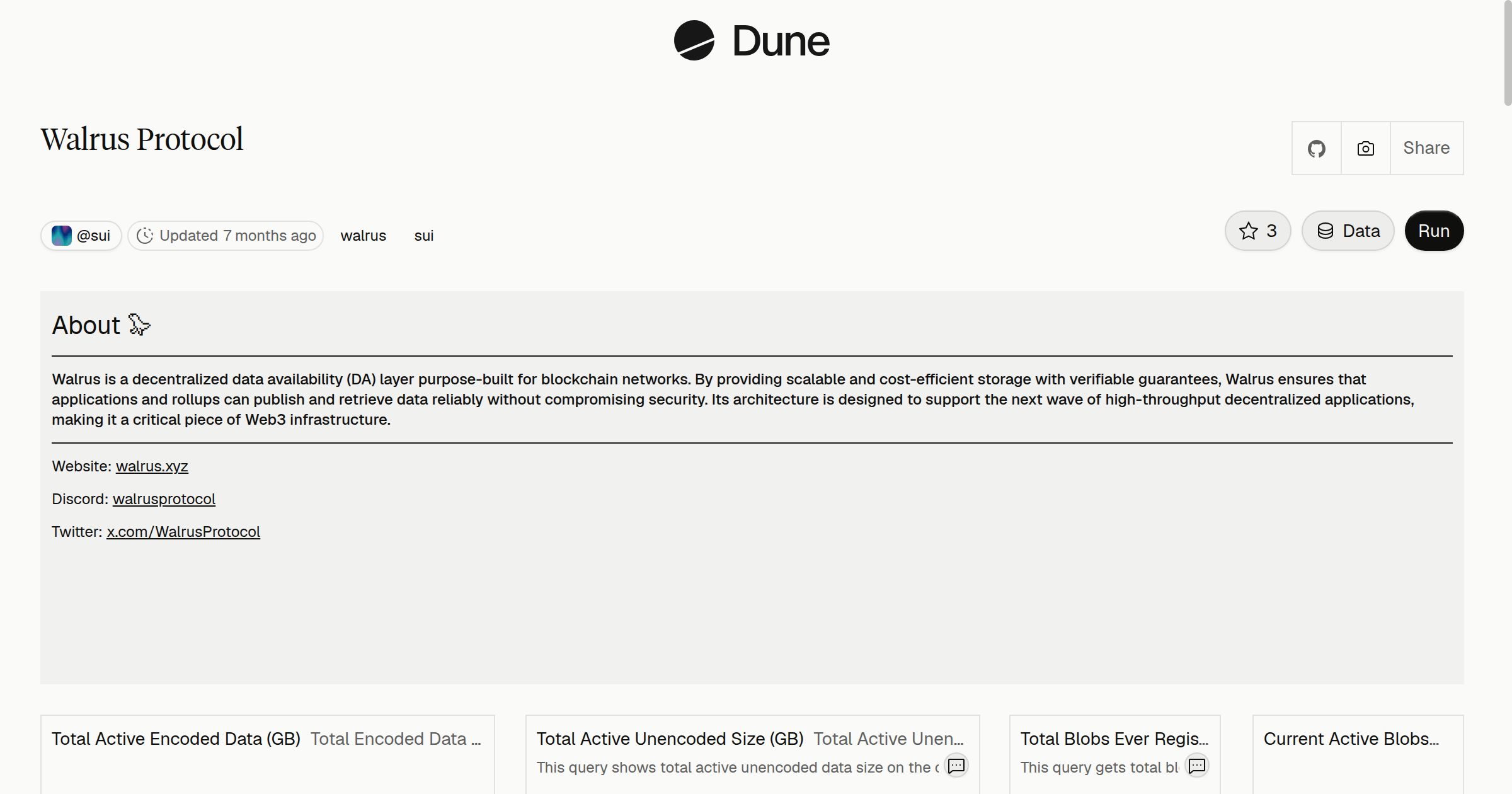Star the dashboard with 3 stars
The width and height of the screenshot is (1512, 794).
(x=1258, y=231)
